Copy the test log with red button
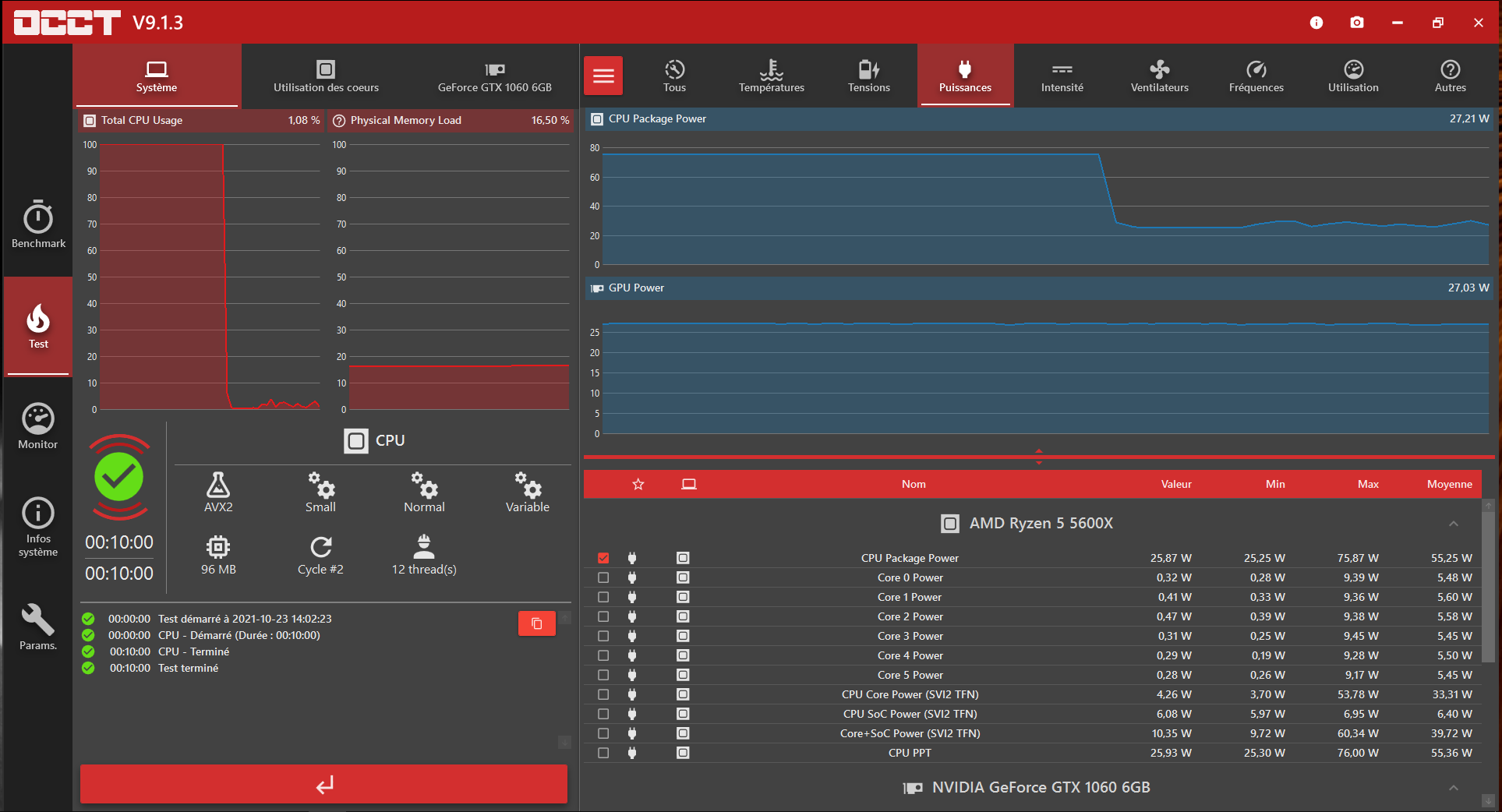Image resolution: width=1502 pixels, height=812 pixels. [x=537, y=623]
